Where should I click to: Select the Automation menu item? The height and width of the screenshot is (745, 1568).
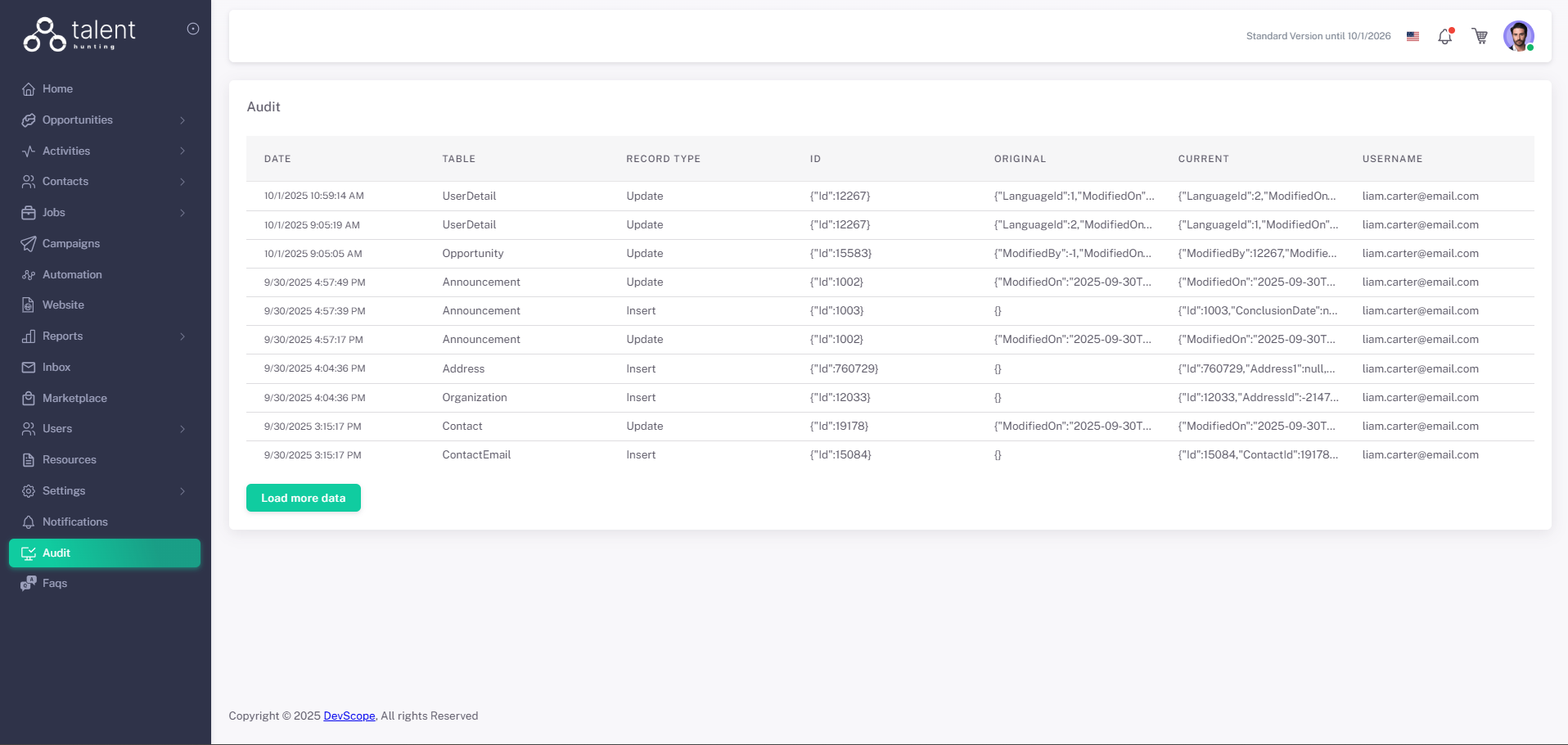click(x=72, y=275)
